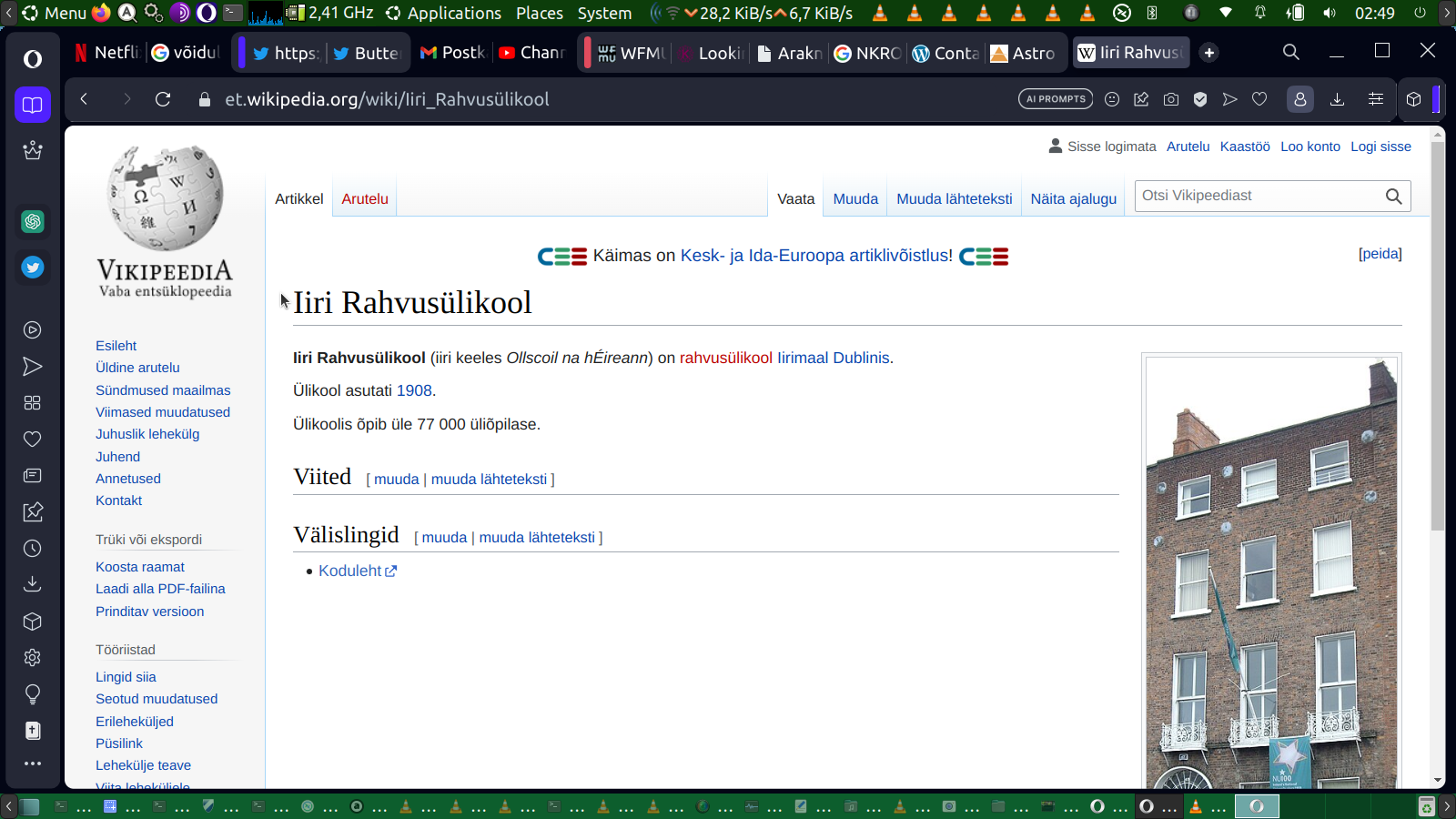This screenshot has width=1456, height=819.
Task: Click muuda lähteteksti in Välislingid section
Action: click(x=537, y=537)
